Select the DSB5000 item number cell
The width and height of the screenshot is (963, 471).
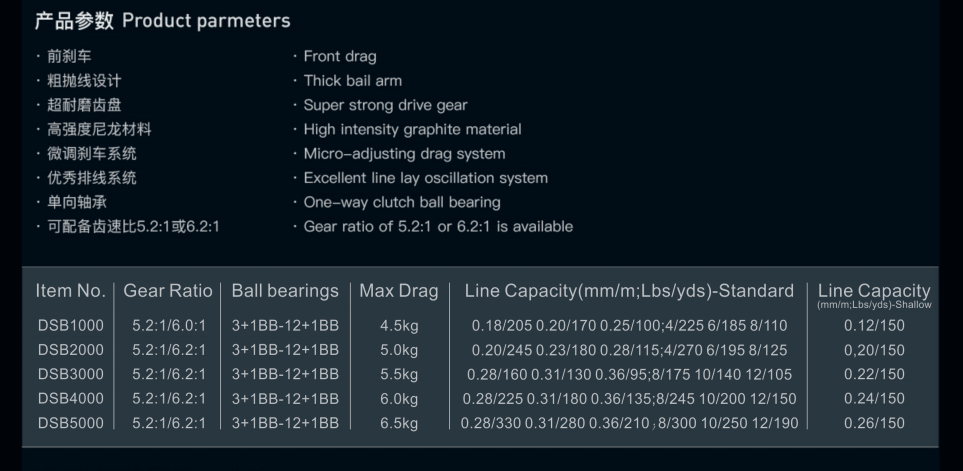click(x=70, y=423)
